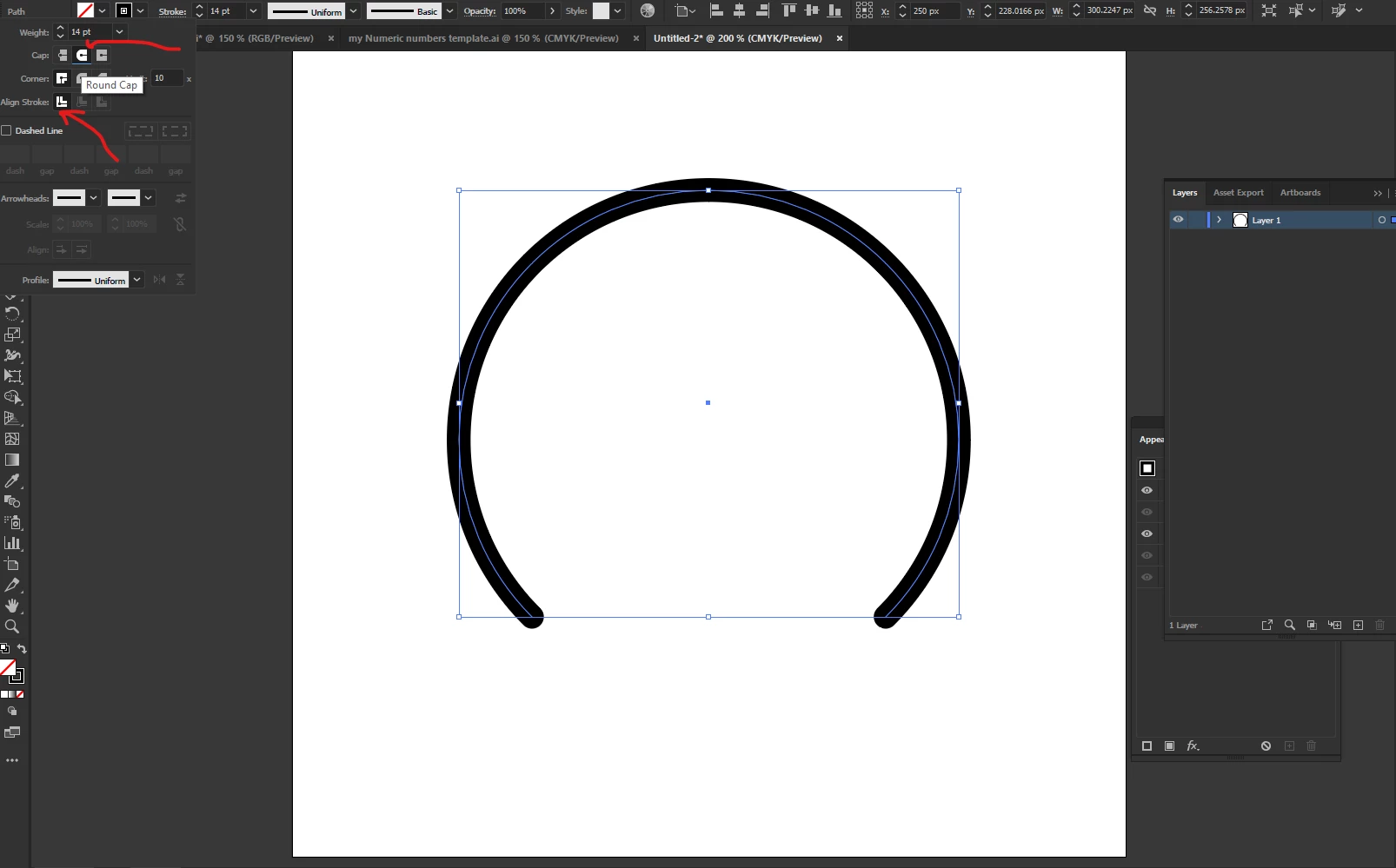This screenshot has height=868, width=1396.
Task: Click Style swatch preview box
Action: click(x=601, y=11)
